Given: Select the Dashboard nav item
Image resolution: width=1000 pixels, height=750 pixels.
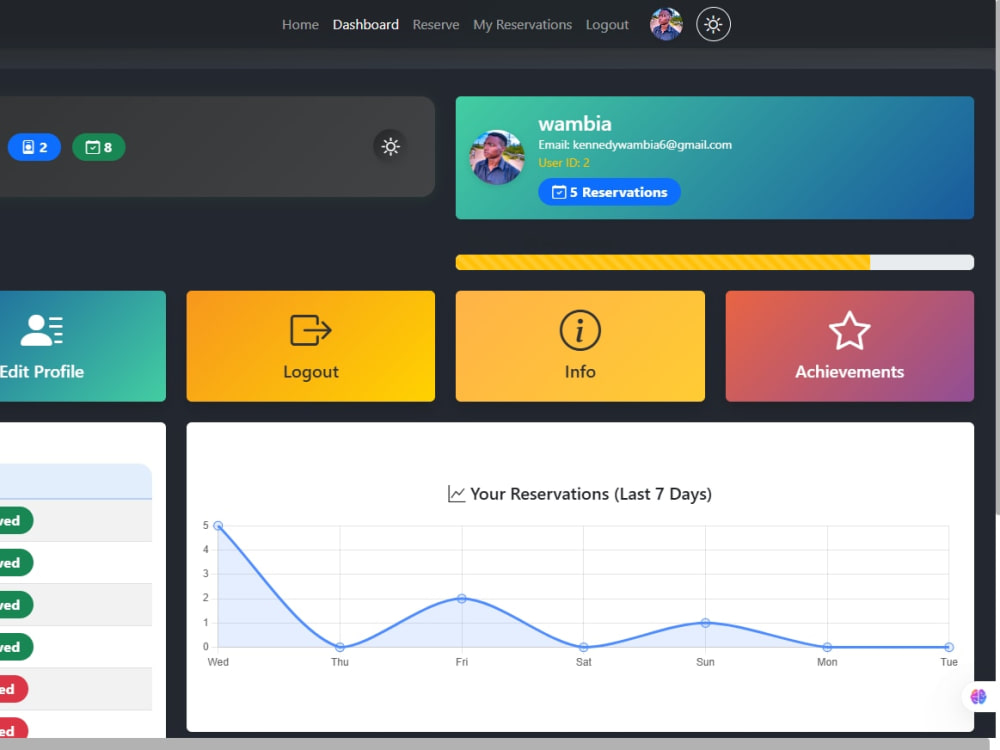Looking at the screenshot, I should [365, 25].
